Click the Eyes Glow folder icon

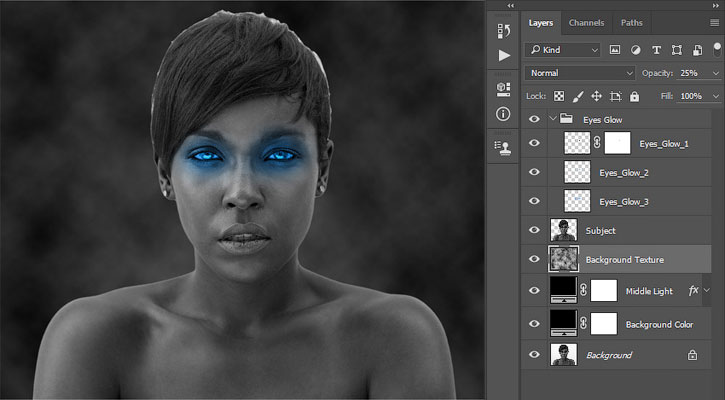tap(566, 119)
